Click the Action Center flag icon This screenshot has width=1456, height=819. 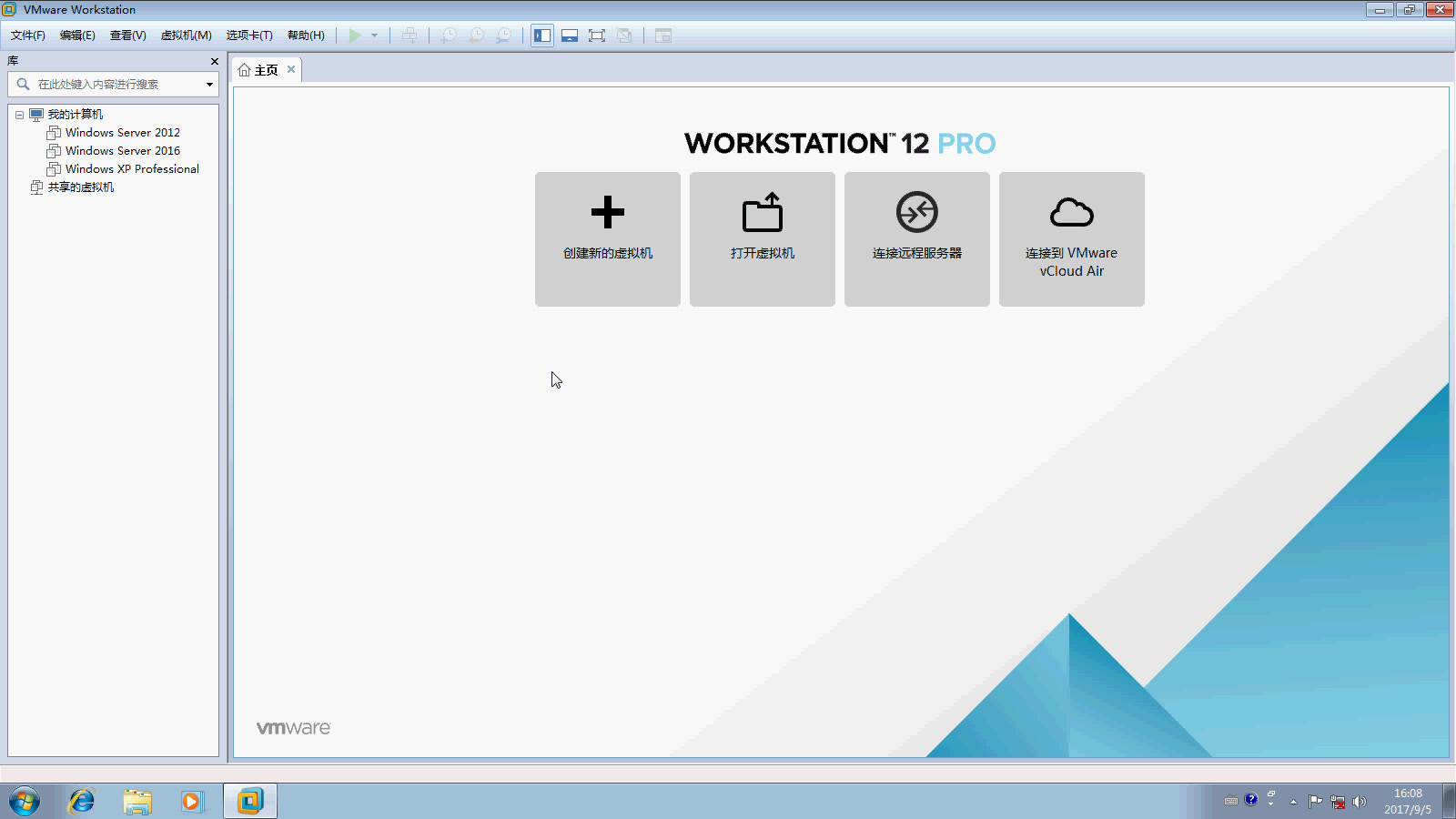(x=1316, y=802)
